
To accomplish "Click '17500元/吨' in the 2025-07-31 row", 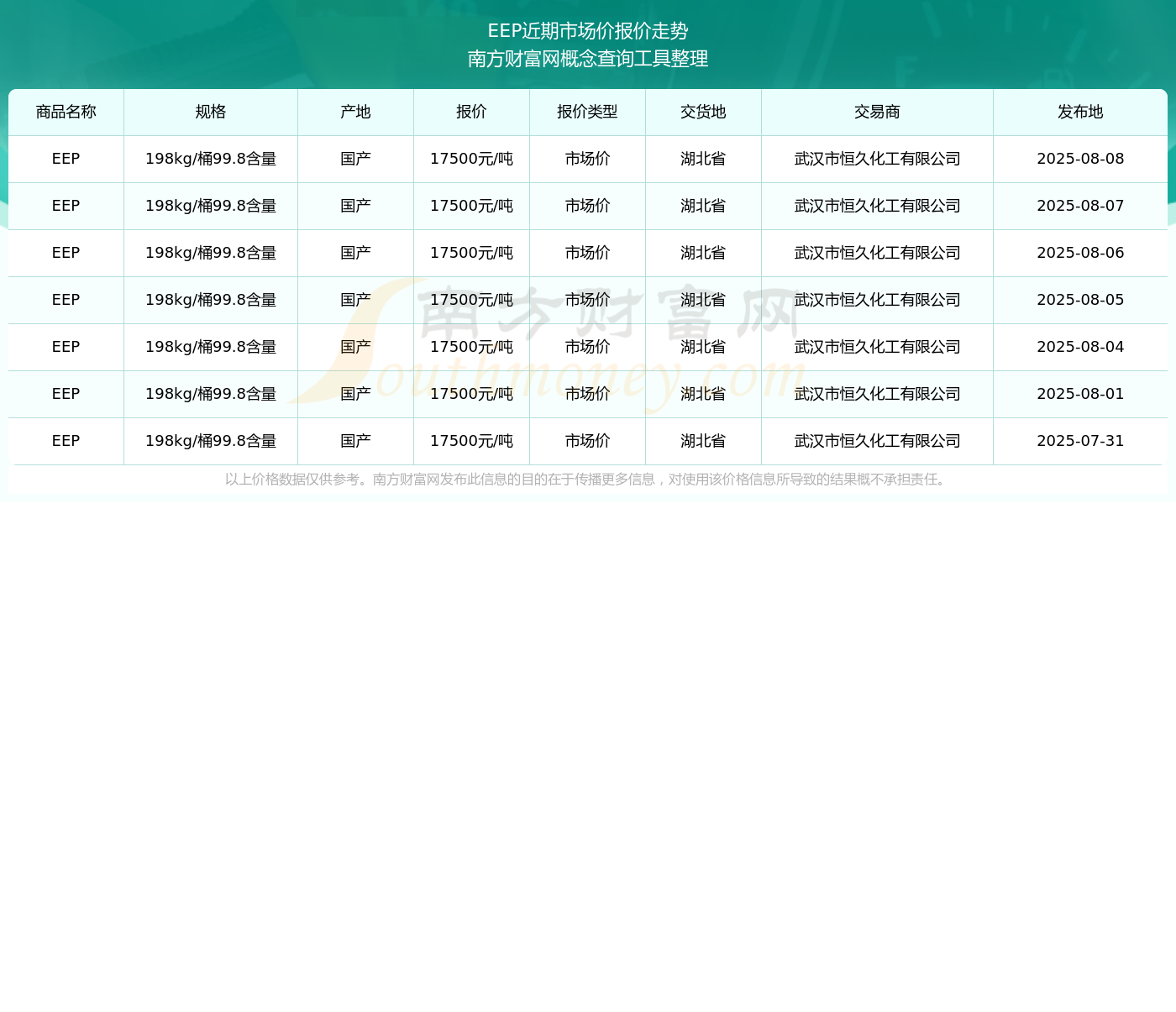I will coord(472,441).
